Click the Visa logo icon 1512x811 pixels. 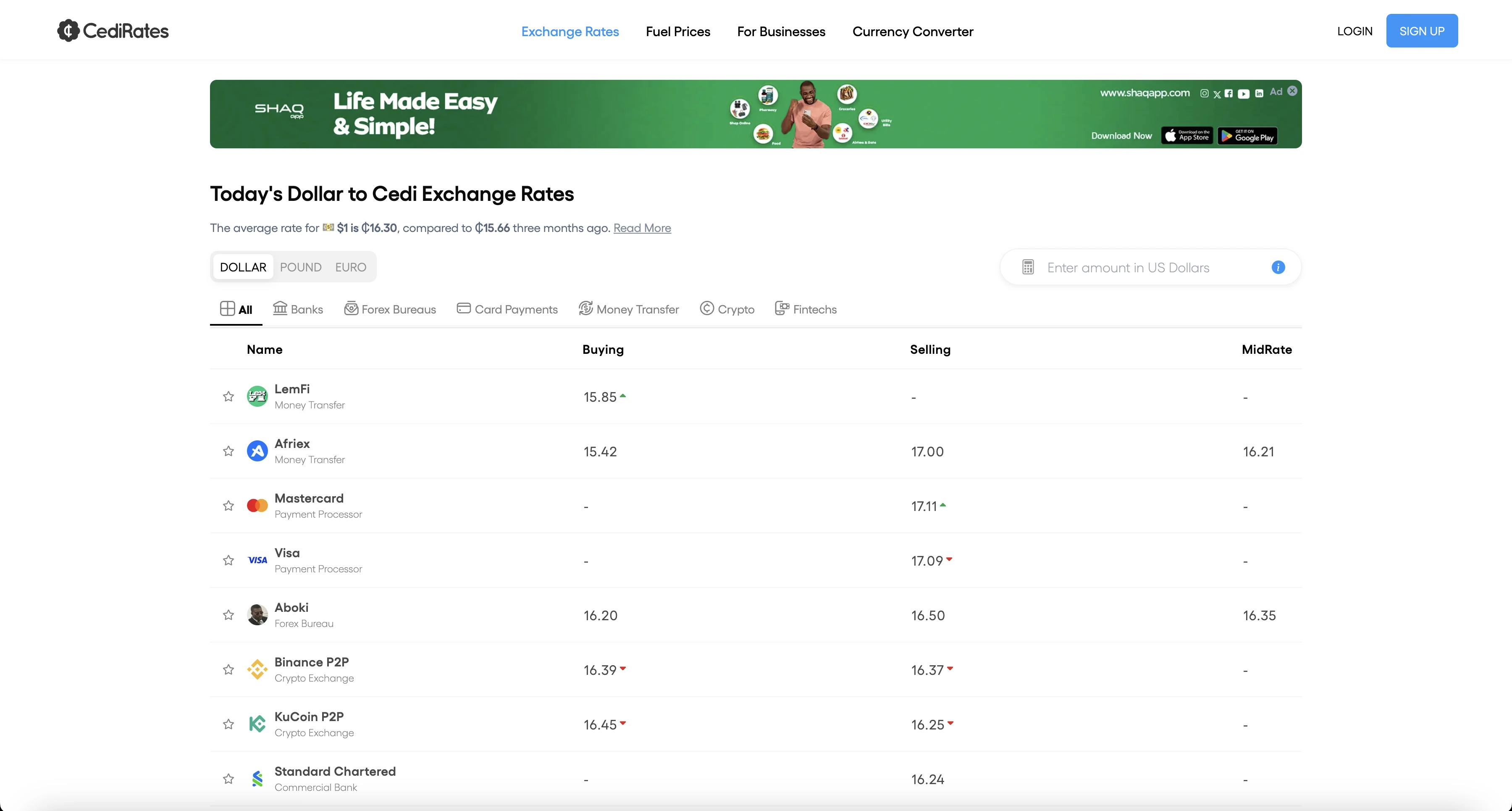pos(257,560)
